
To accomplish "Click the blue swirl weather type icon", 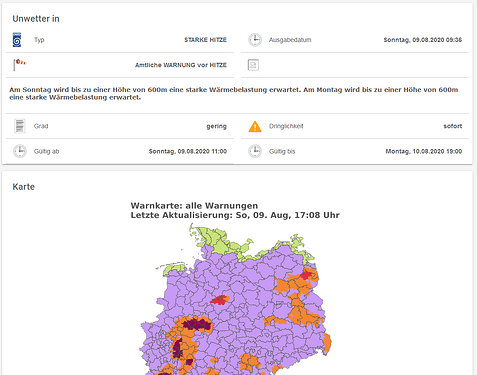I will tap(17, 40).
